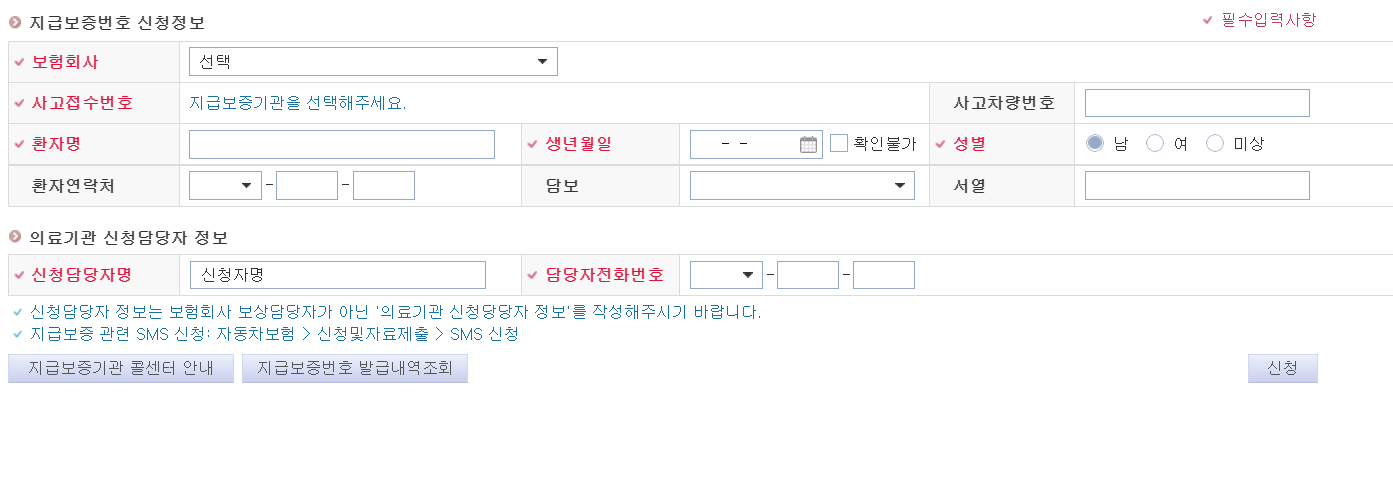Click the bullet icon beside 지급보증번호 신청정보
Viewport: 1393px width, 489px height.
tap(15, 21)
